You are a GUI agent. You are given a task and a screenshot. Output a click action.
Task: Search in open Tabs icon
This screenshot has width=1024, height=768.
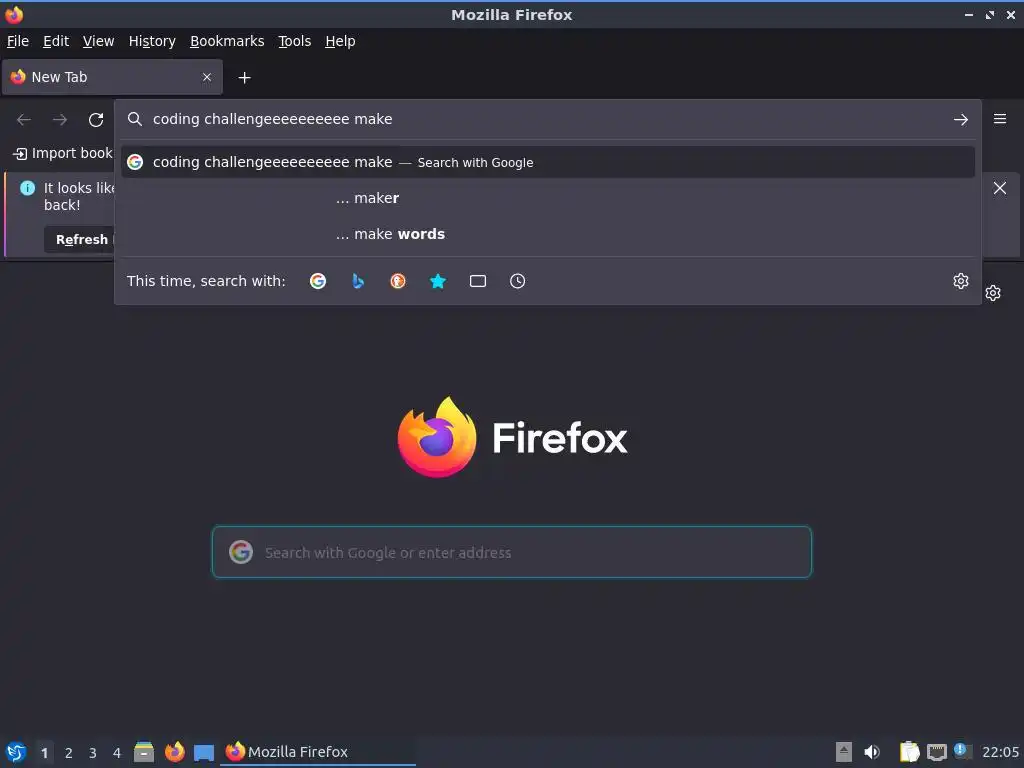coord(478,281)
